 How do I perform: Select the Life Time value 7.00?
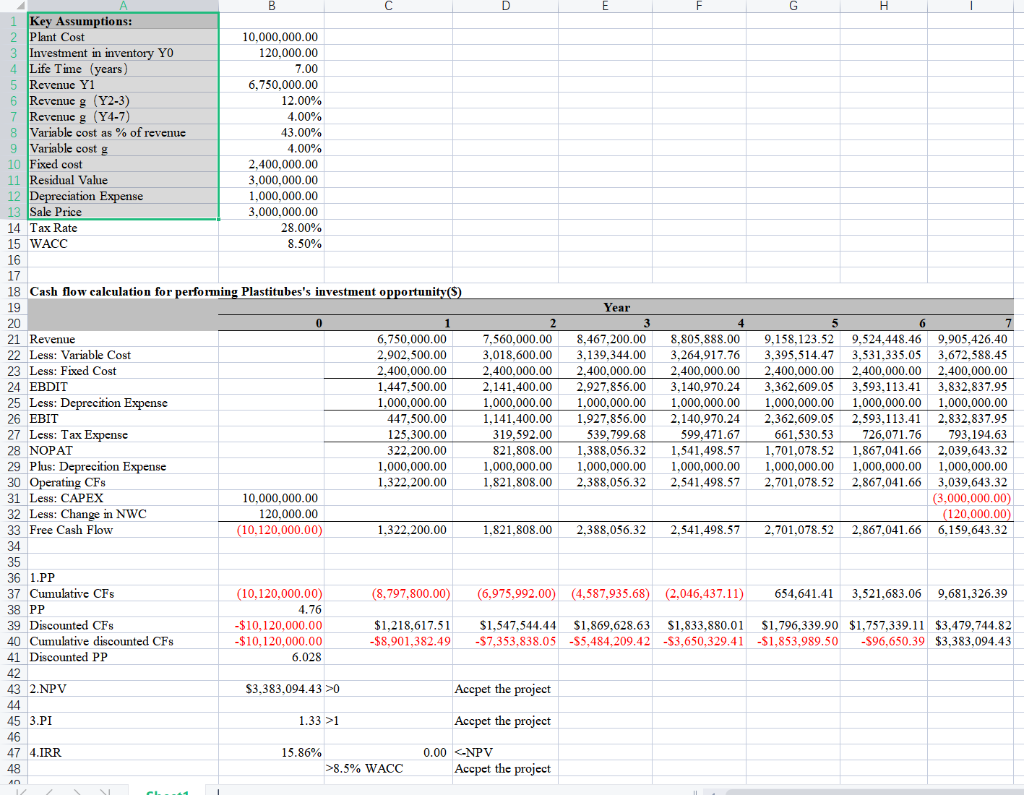tap(271, 69)
